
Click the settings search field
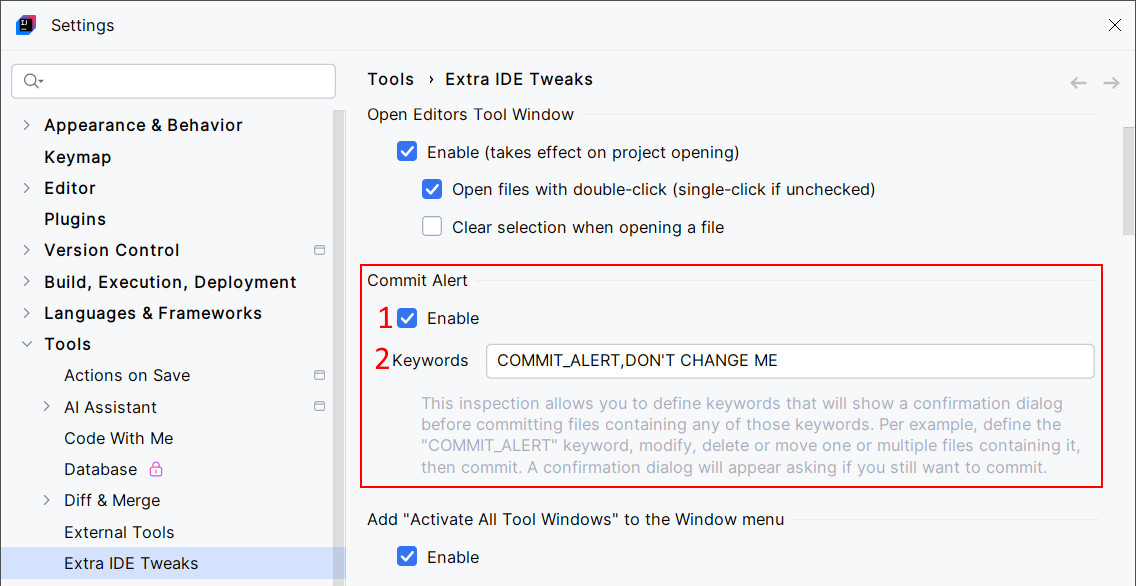173,81
